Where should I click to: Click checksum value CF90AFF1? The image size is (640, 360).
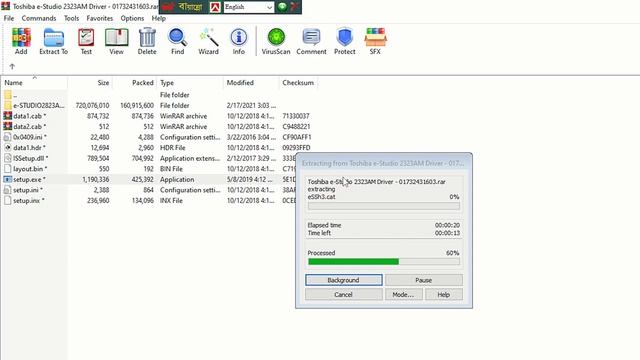(297, 137)
